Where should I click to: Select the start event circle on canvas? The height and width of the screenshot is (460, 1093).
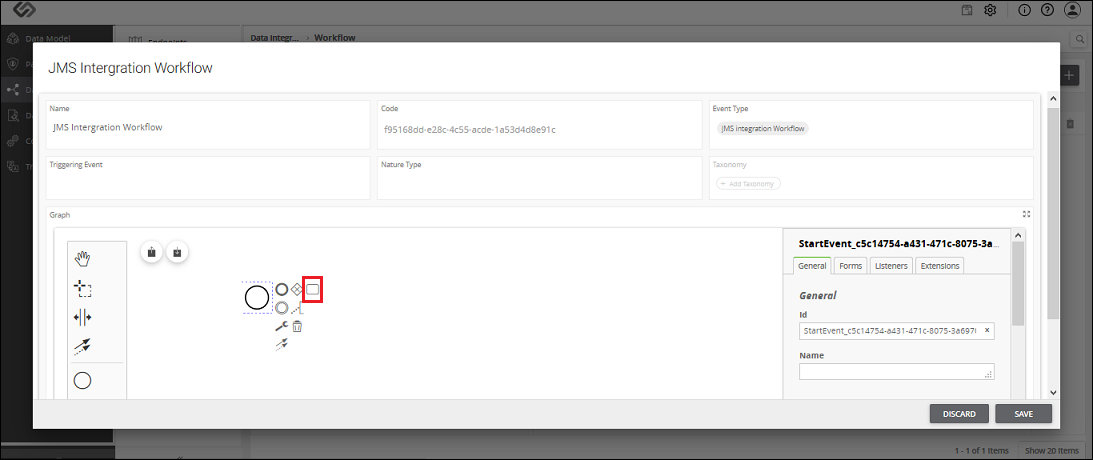(x=257, y=298)
